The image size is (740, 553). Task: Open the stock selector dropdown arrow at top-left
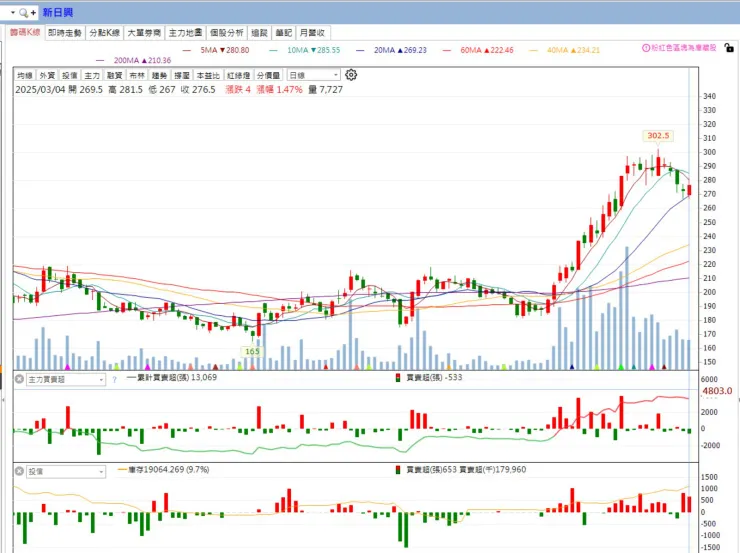click(x=13, y=12)
